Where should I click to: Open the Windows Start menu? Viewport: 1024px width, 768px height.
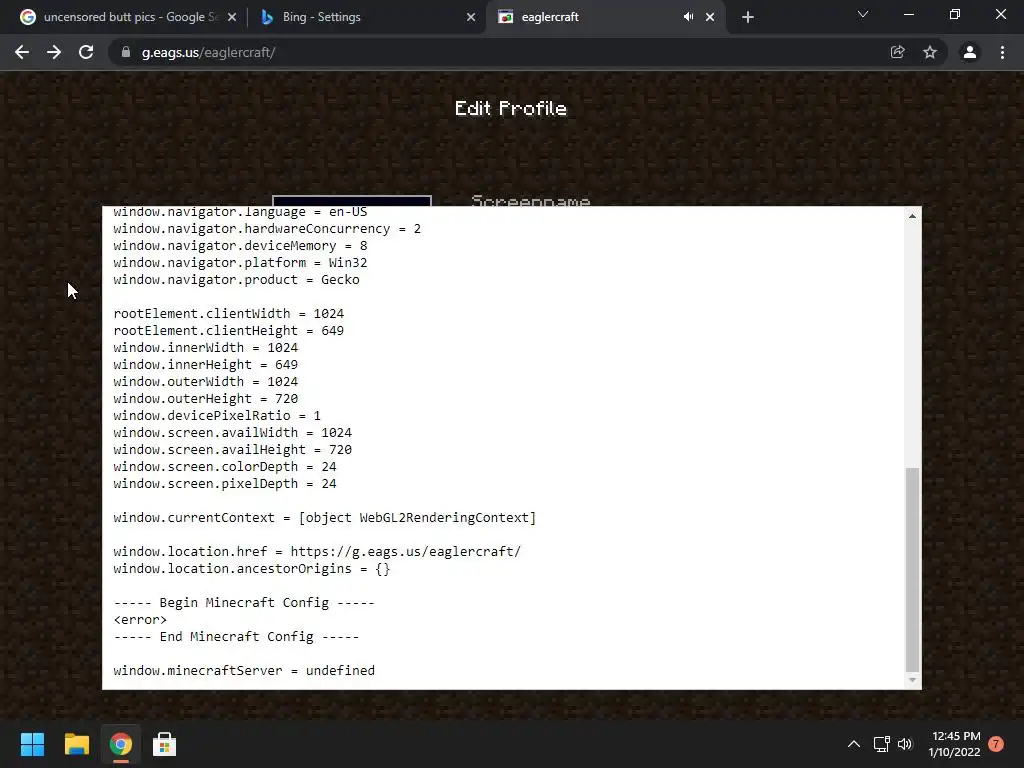pos(32,744)
